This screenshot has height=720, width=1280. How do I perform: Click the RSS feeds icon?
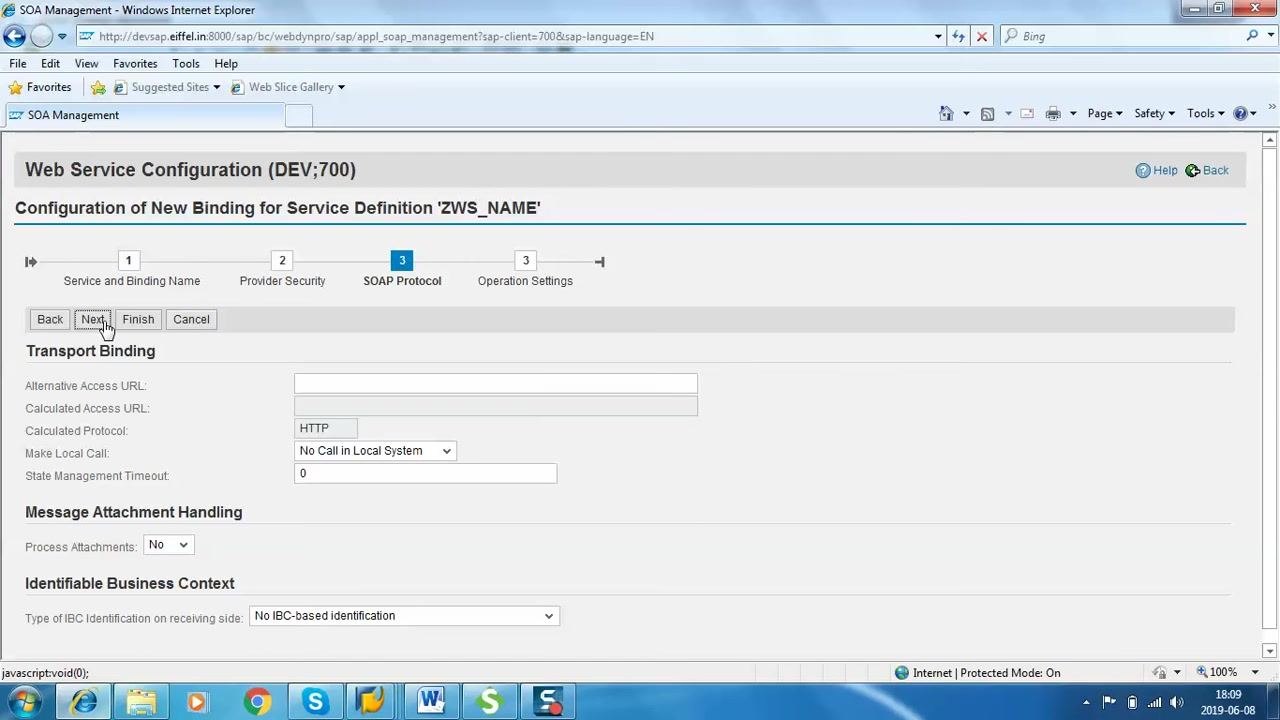[x=987, y=113]
